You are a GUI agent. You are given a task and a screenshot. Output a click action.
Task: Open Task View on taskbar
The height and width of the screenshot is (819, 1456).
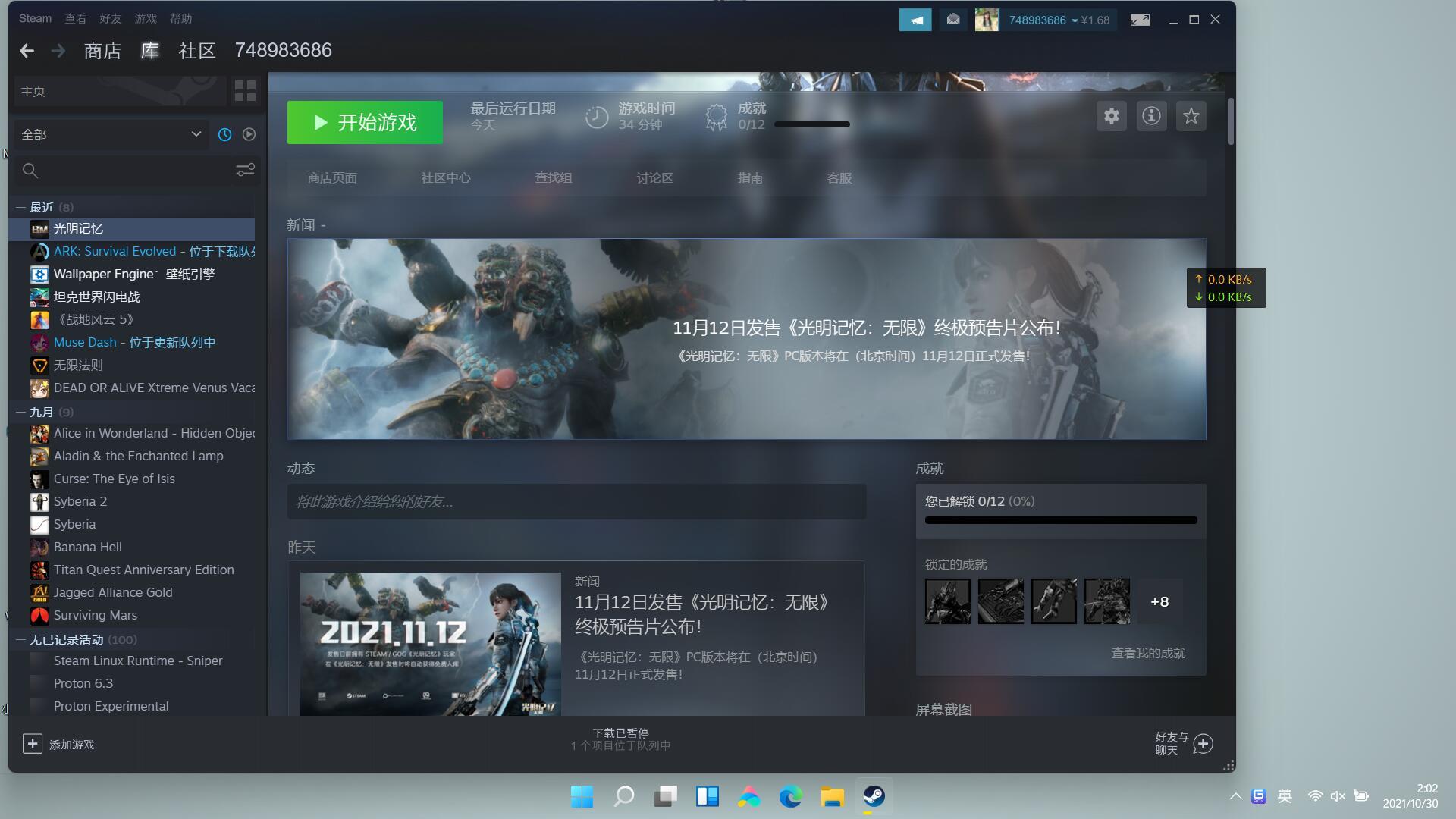pos(665,796)
